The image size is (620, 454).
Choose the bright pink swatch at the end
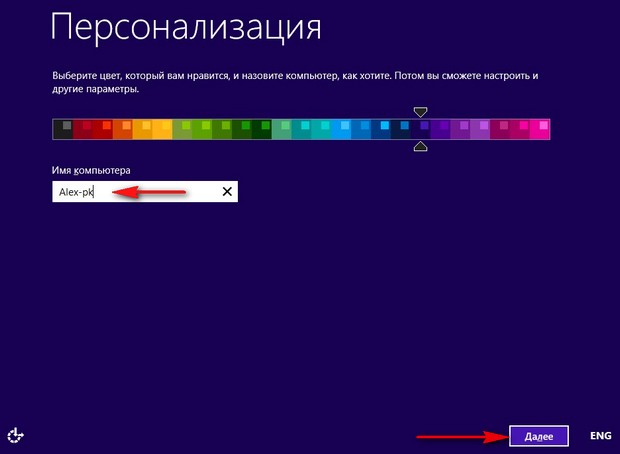pos(540,129)
